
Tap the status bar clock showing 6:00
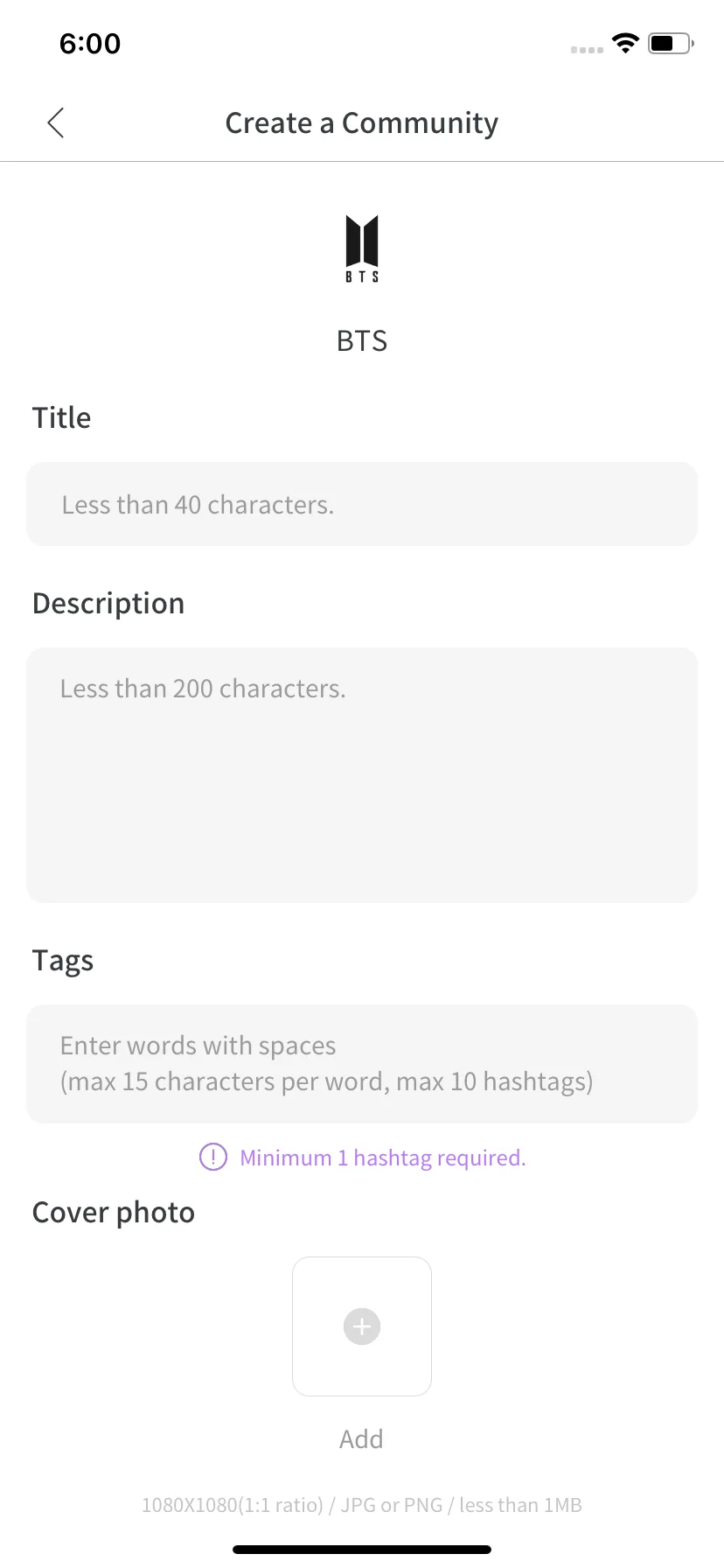click(x=90, y=43)
